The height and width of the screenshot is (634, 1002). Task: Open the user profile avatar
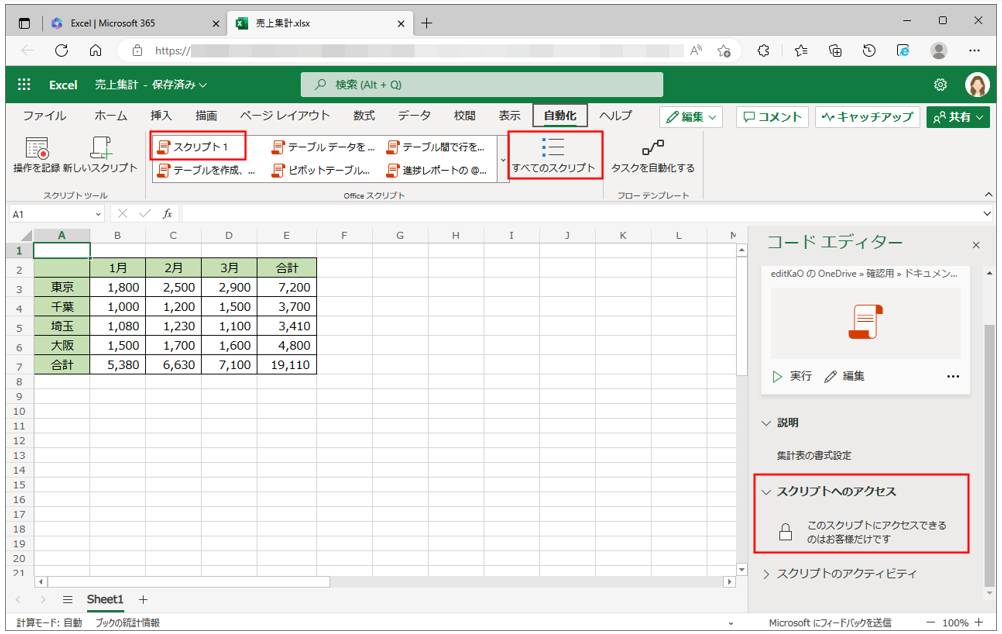pos(977,84)
